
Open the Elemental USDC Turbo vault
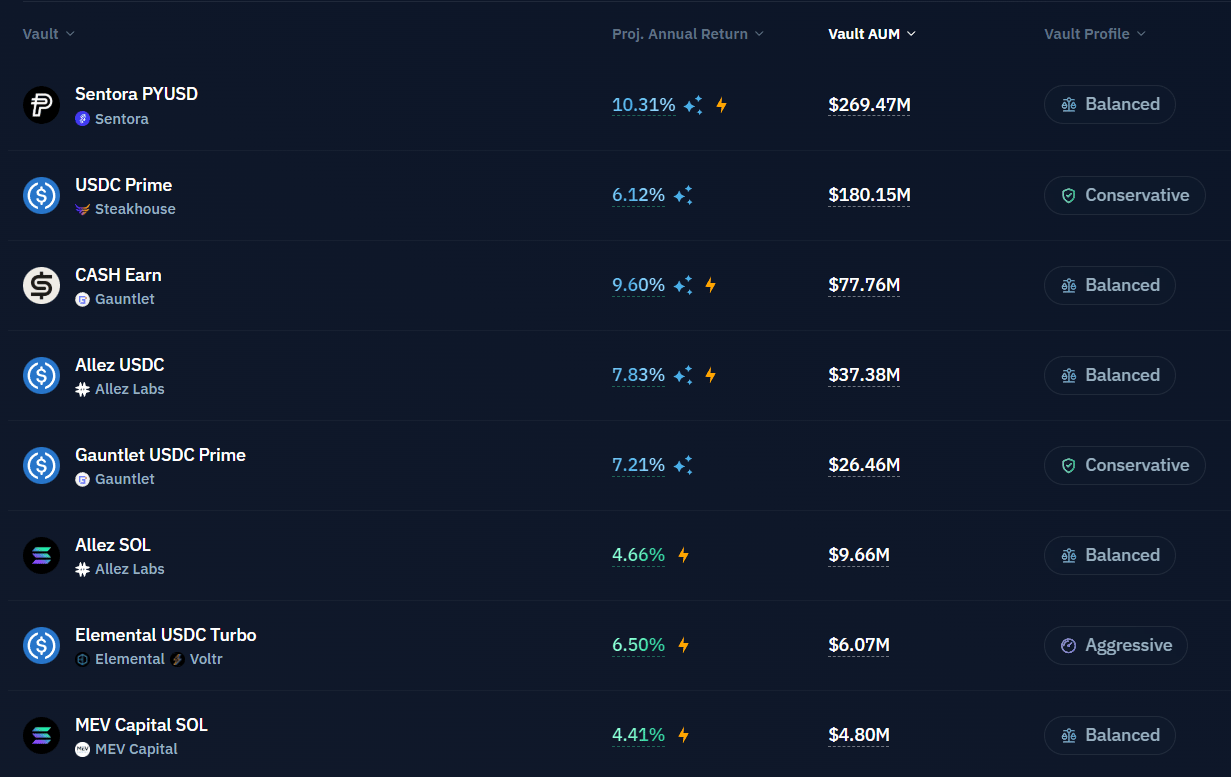pyautogui.click(x=166, y=635)
